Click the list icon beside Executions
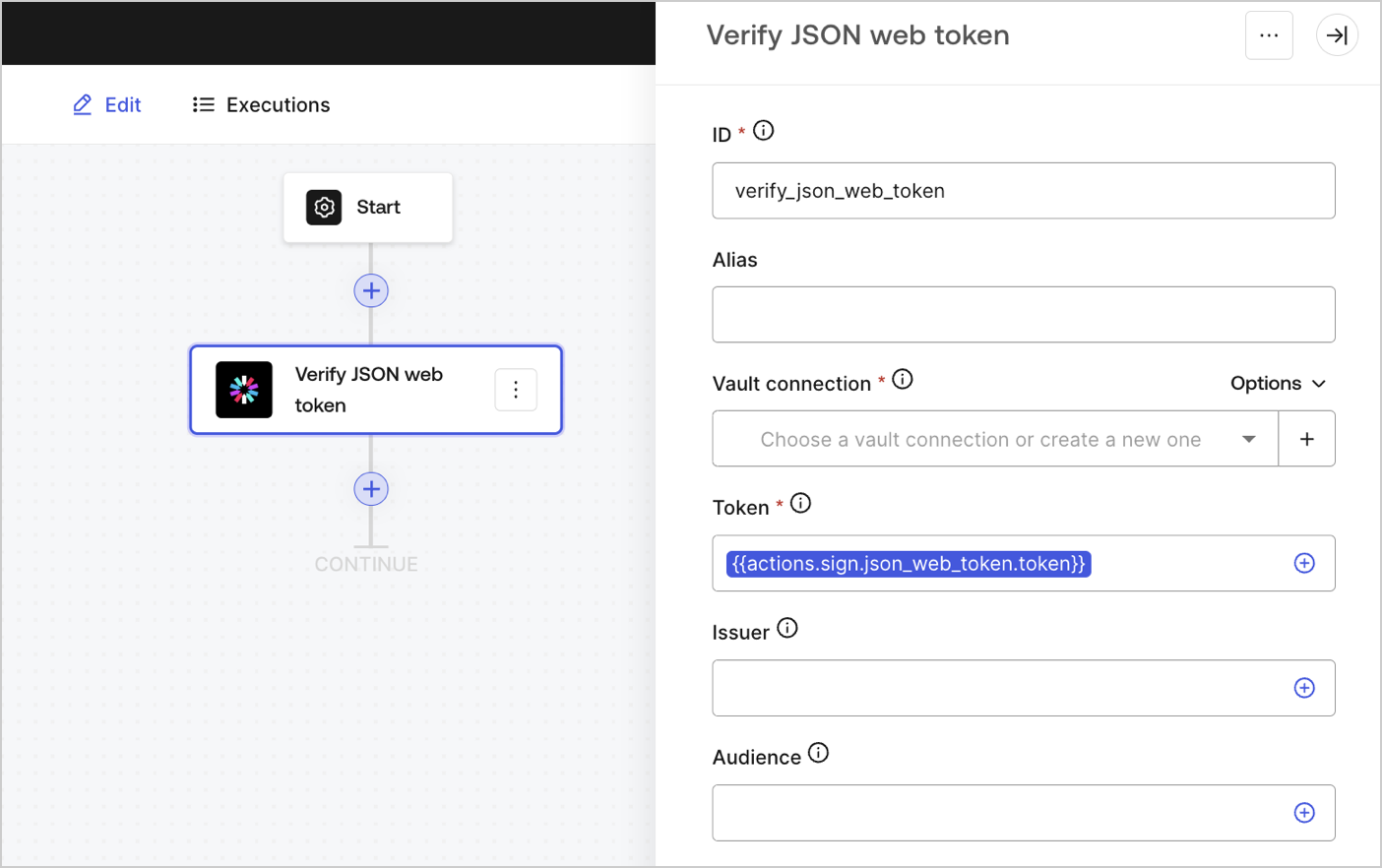 pyautogui.click(x=204, y=104)
